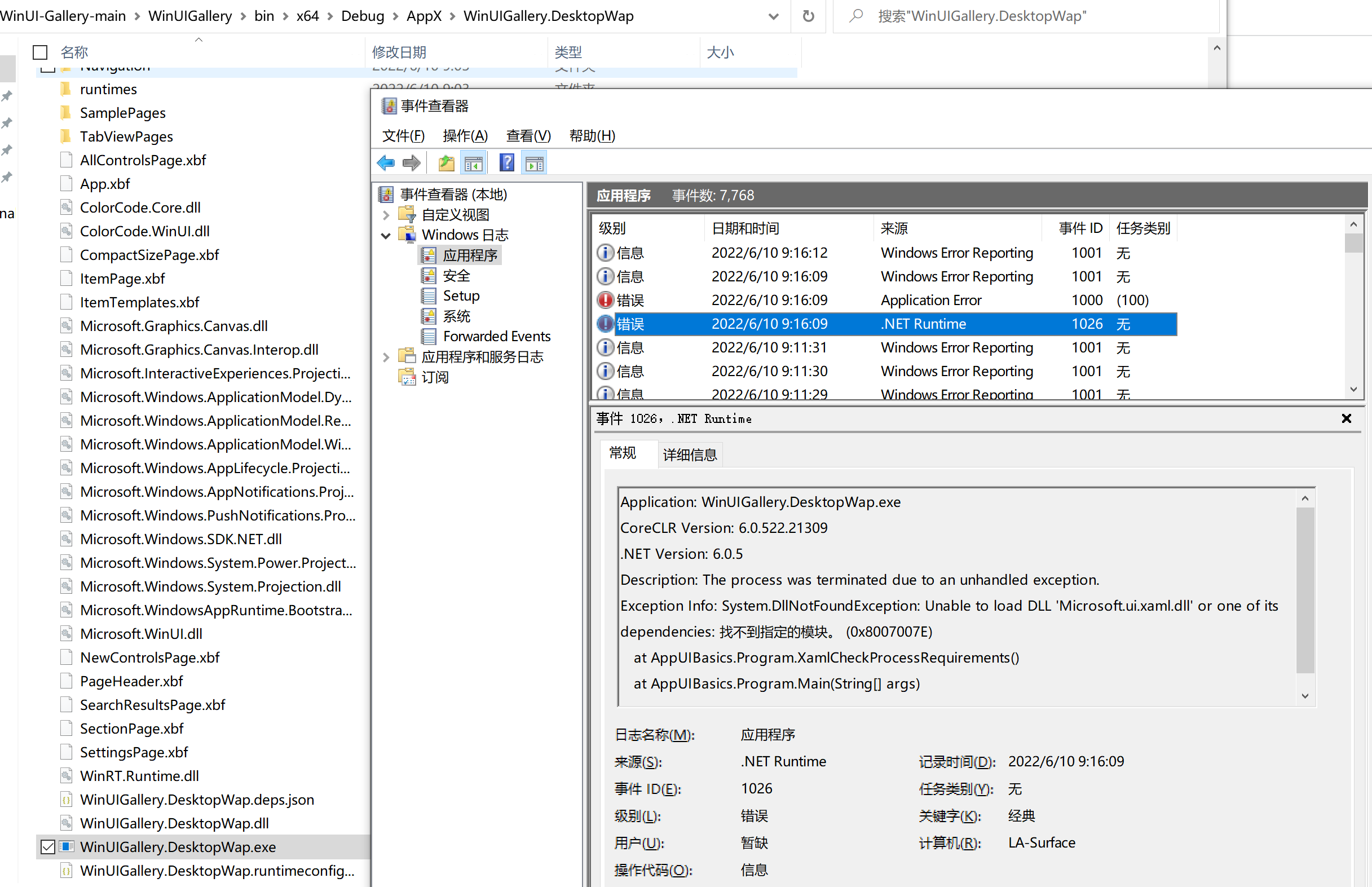Toggle the show/hide action pane toolbar icon

pyautogui.click(x=534, y=164)
